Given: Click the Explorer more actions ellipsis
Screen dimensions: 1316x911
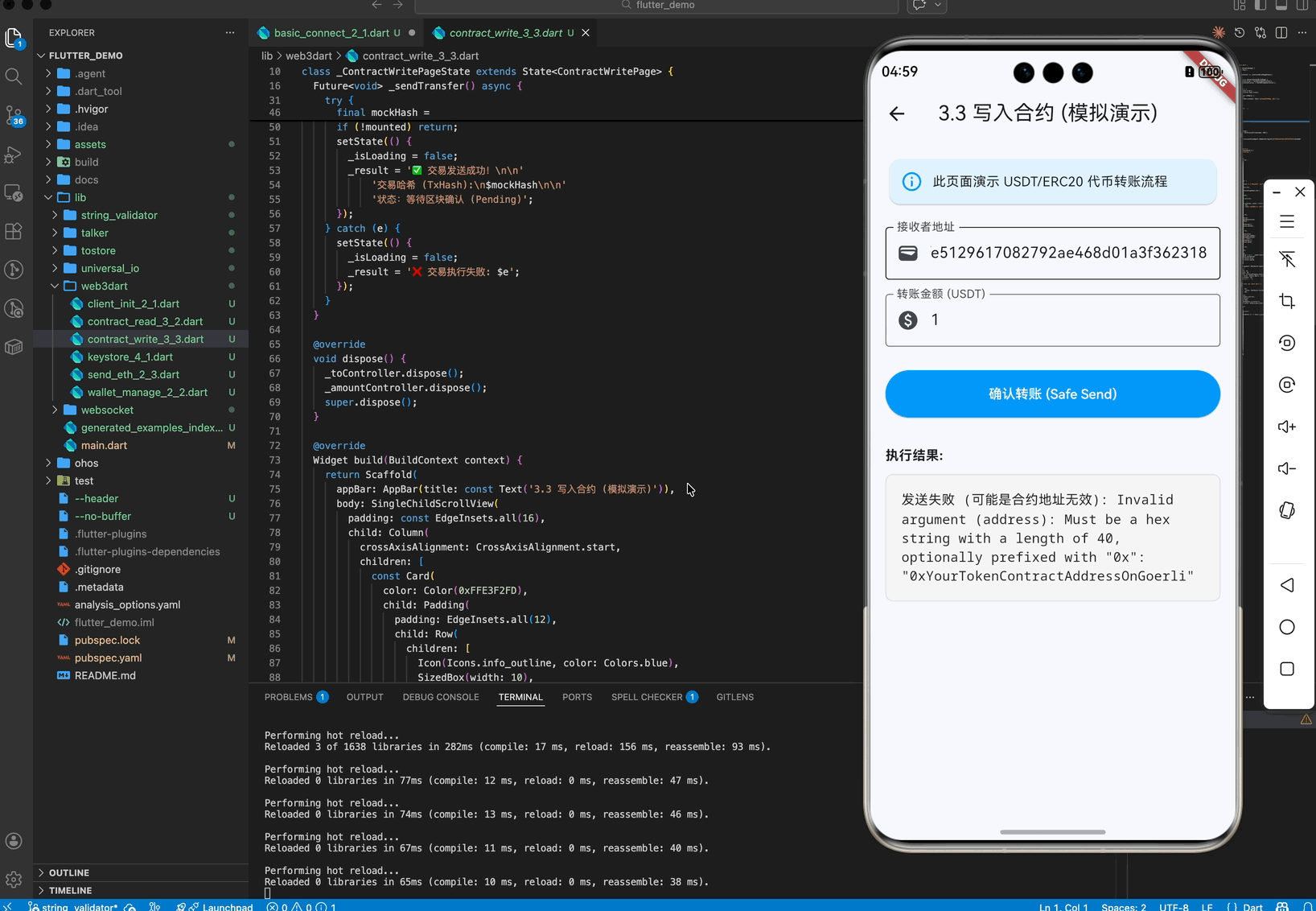Looking at the screenshot, I should [x=230, y=33].
